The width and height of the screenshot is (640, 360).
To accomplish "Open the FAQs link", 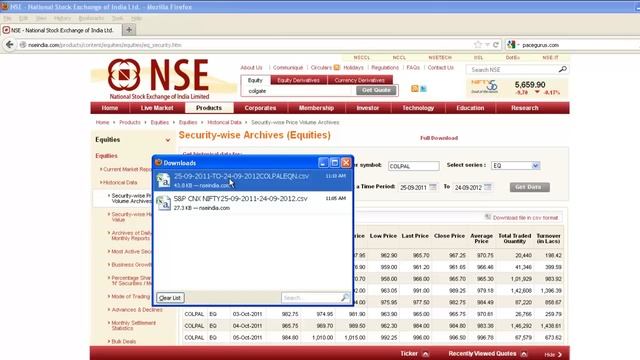I will (413, 67).
